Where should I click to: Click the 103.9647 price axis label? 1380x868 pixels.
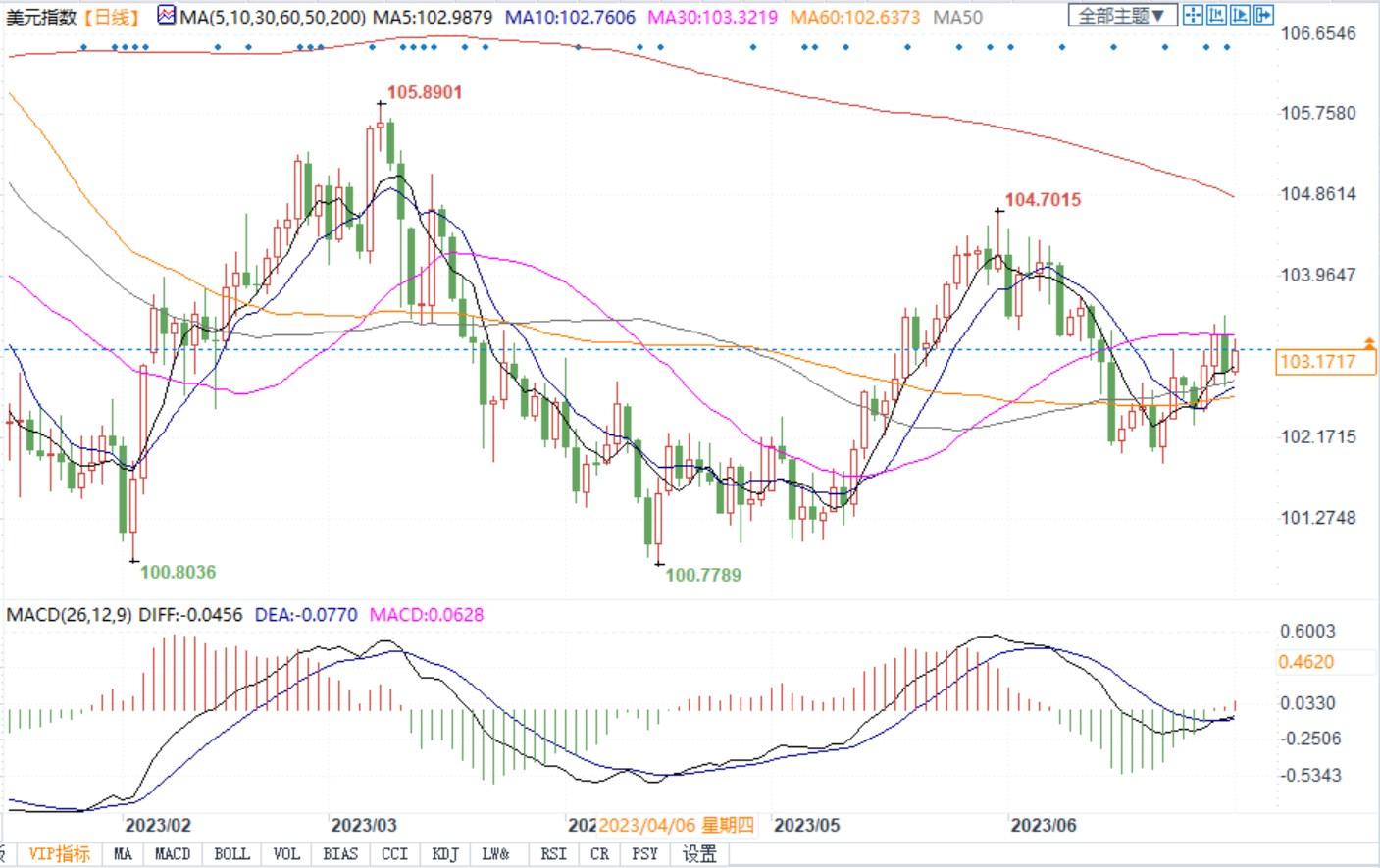pyautogui.click(x=1318, y=274)
